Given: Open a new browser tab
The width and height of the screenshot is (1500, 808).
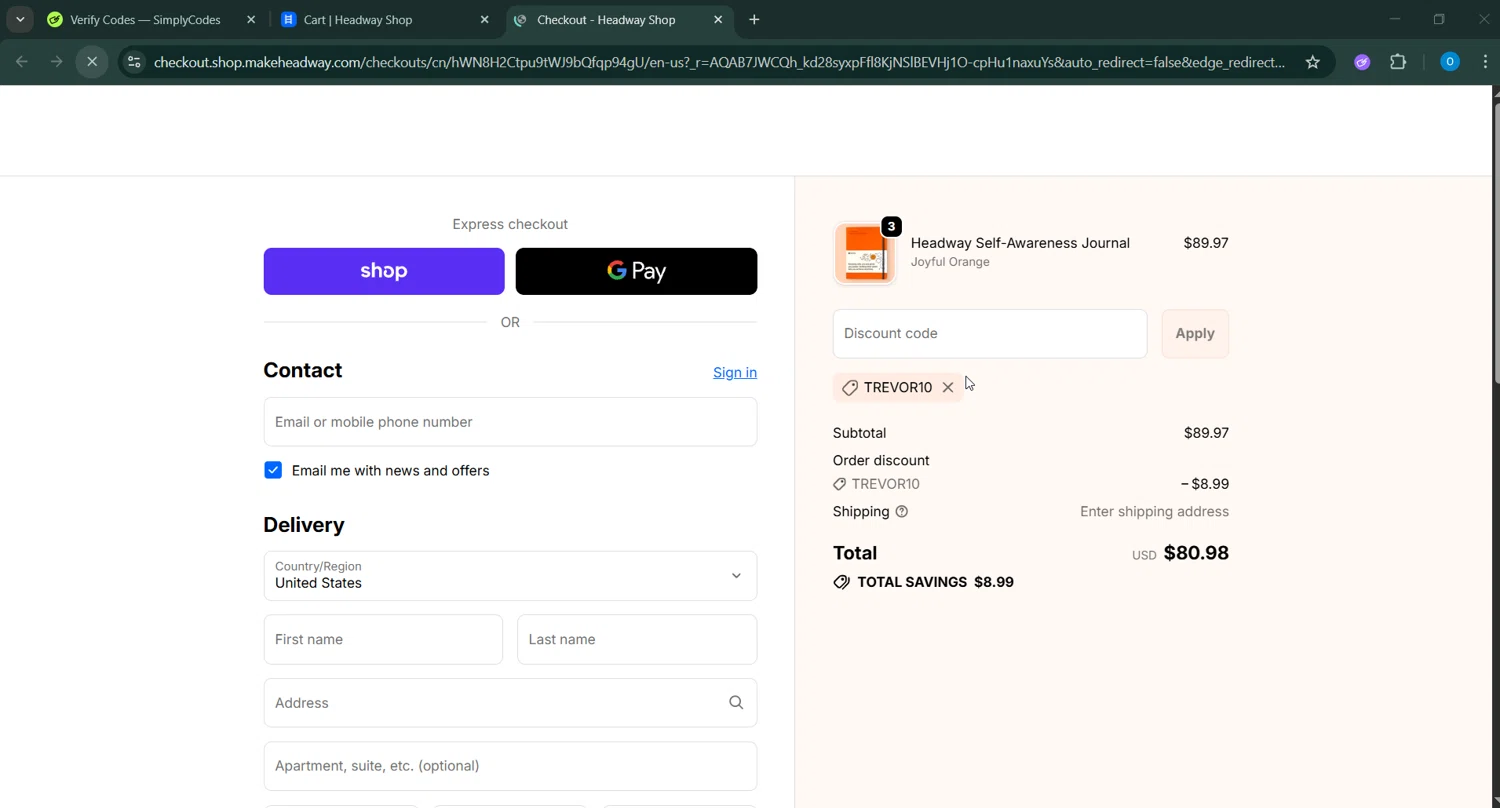Looking at the screenshot, I should 754,20.
